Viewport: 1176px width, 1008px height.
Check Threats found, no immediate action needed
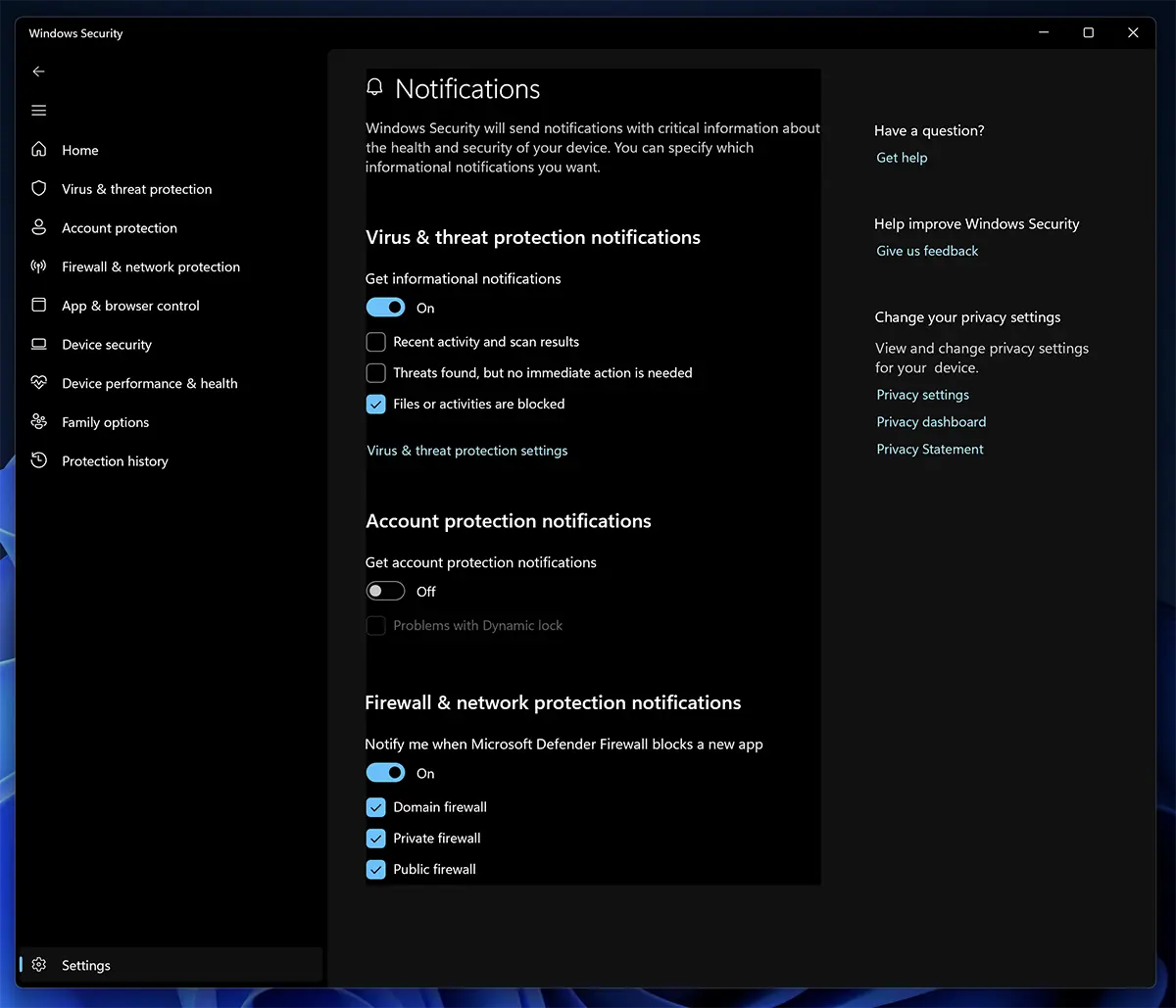(375, 373)
